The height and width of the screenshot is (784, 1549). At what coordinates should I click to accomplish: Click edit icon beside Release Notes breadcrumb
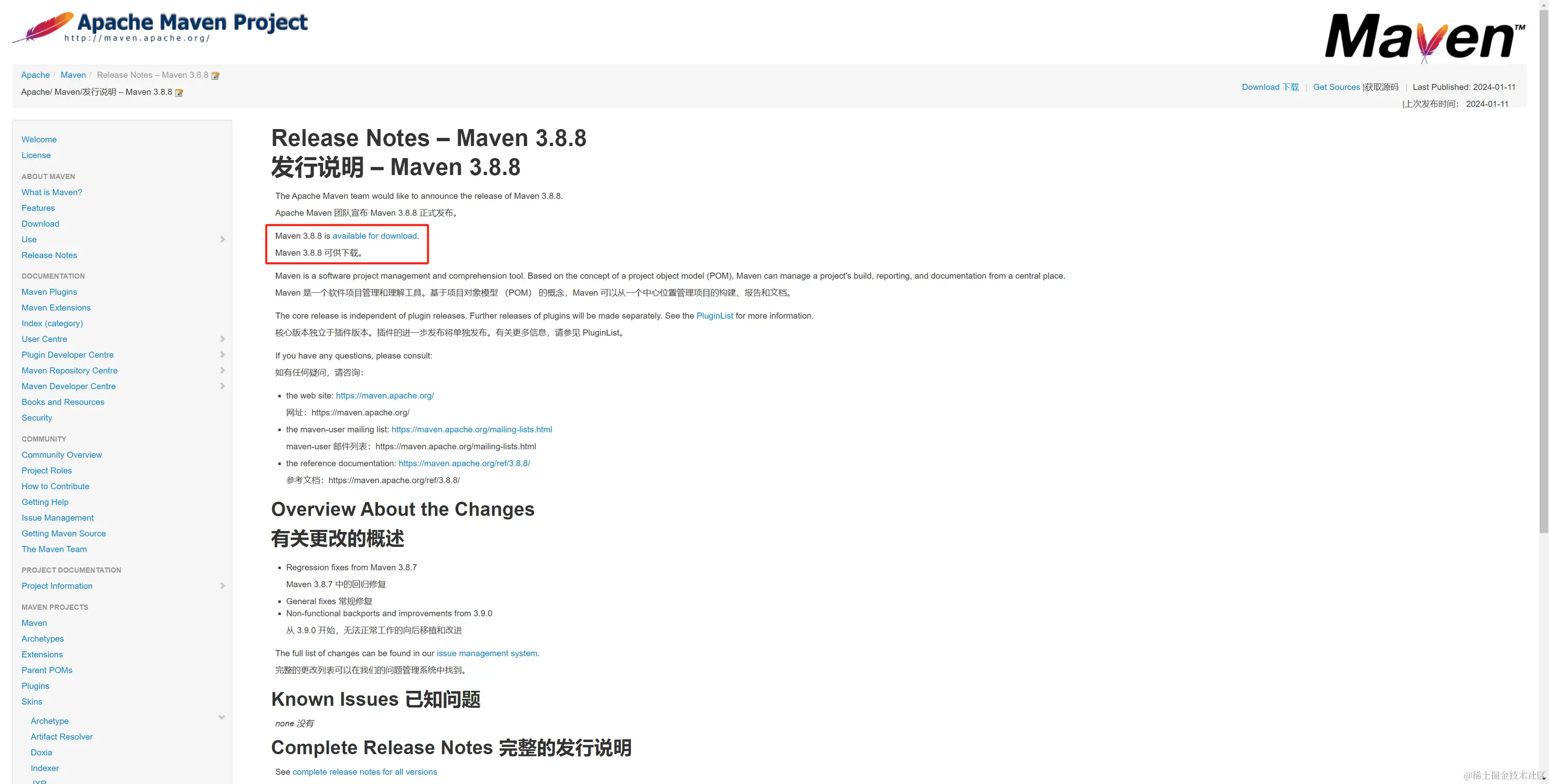click(x=215, y=76)
